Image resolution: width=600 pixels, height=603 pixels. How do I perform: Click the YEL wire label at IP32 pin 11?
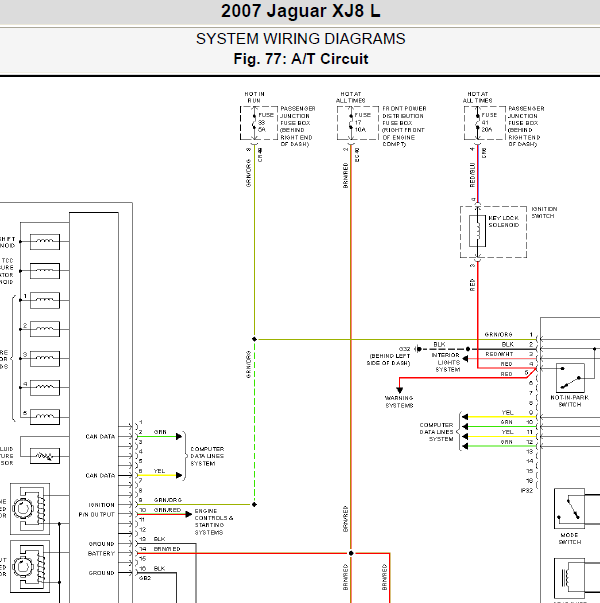click(507, 432)
